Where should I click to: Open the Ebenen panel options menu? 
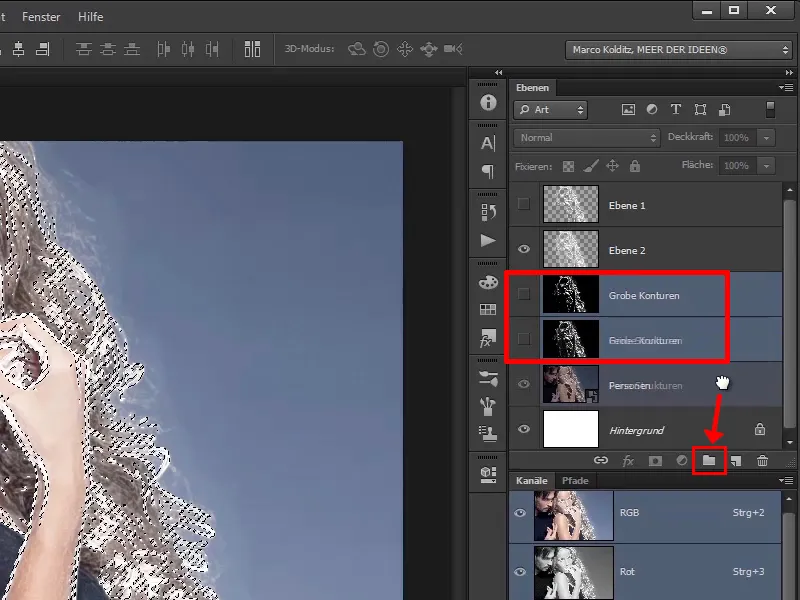coord(786,87)
